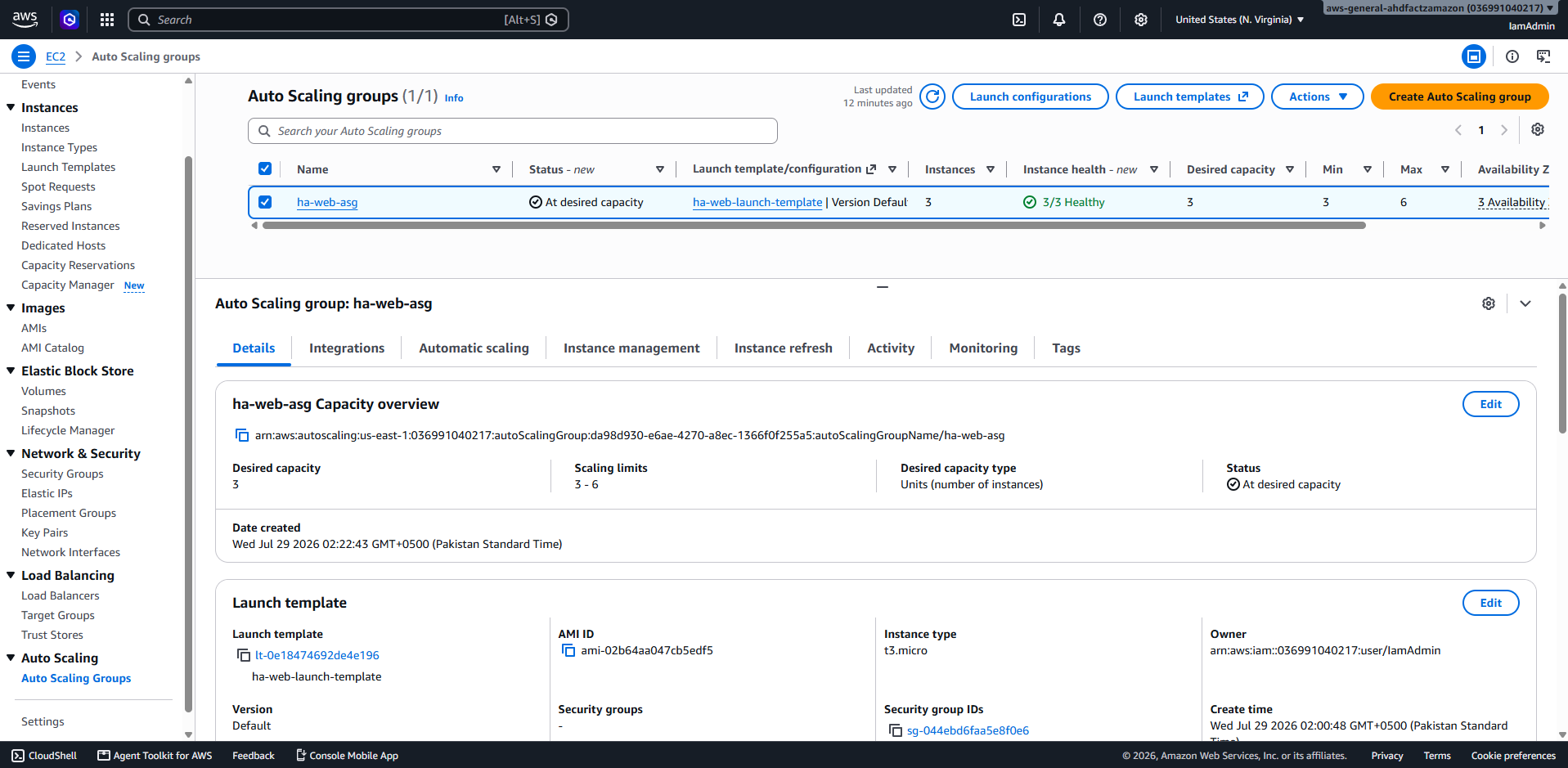This screenshot has height=768, width=1568.
Task: Toggle the side navigation hamburger menu
Action: pos(24,56)
